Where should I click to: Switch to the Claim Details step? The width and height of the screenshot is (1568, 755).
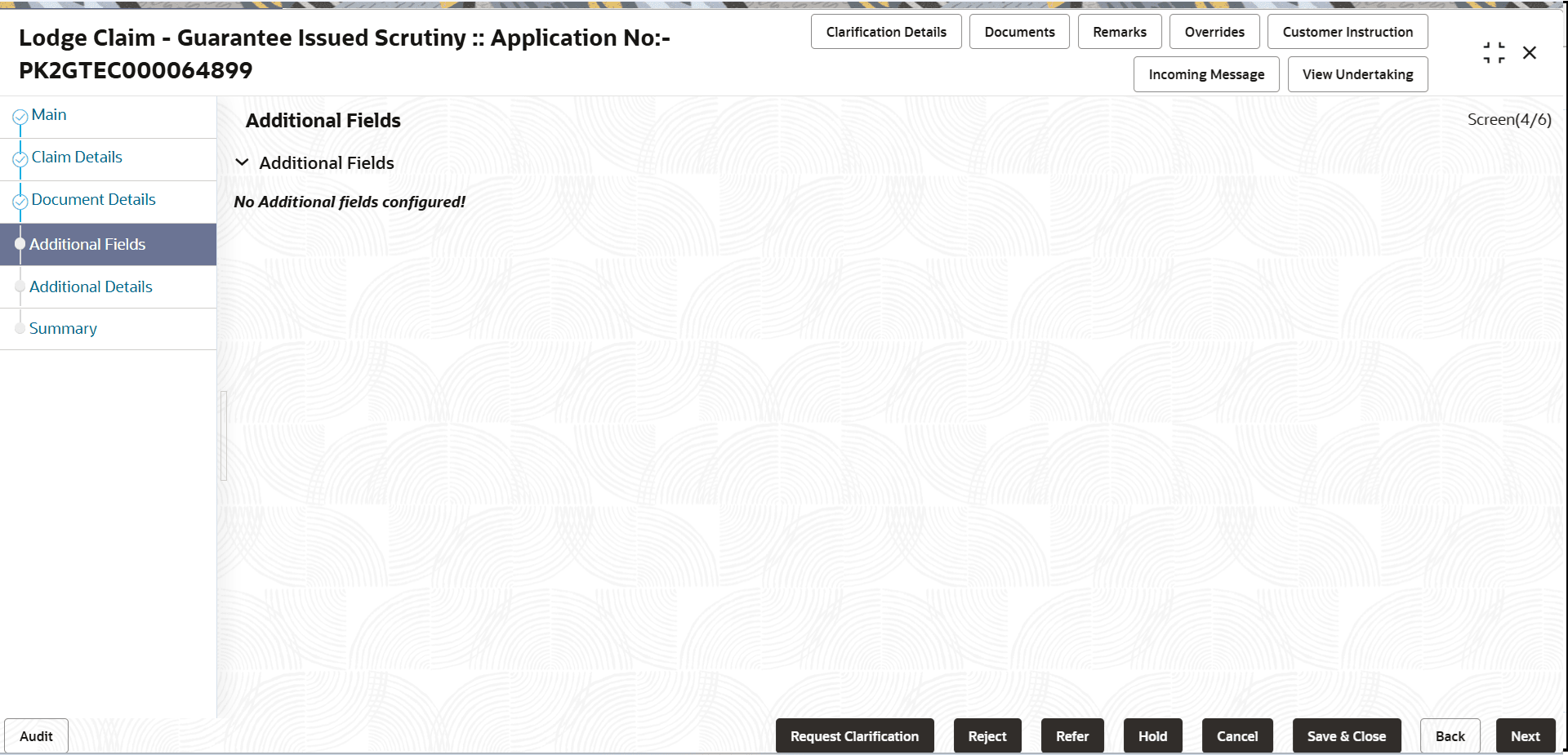[77, 157]
